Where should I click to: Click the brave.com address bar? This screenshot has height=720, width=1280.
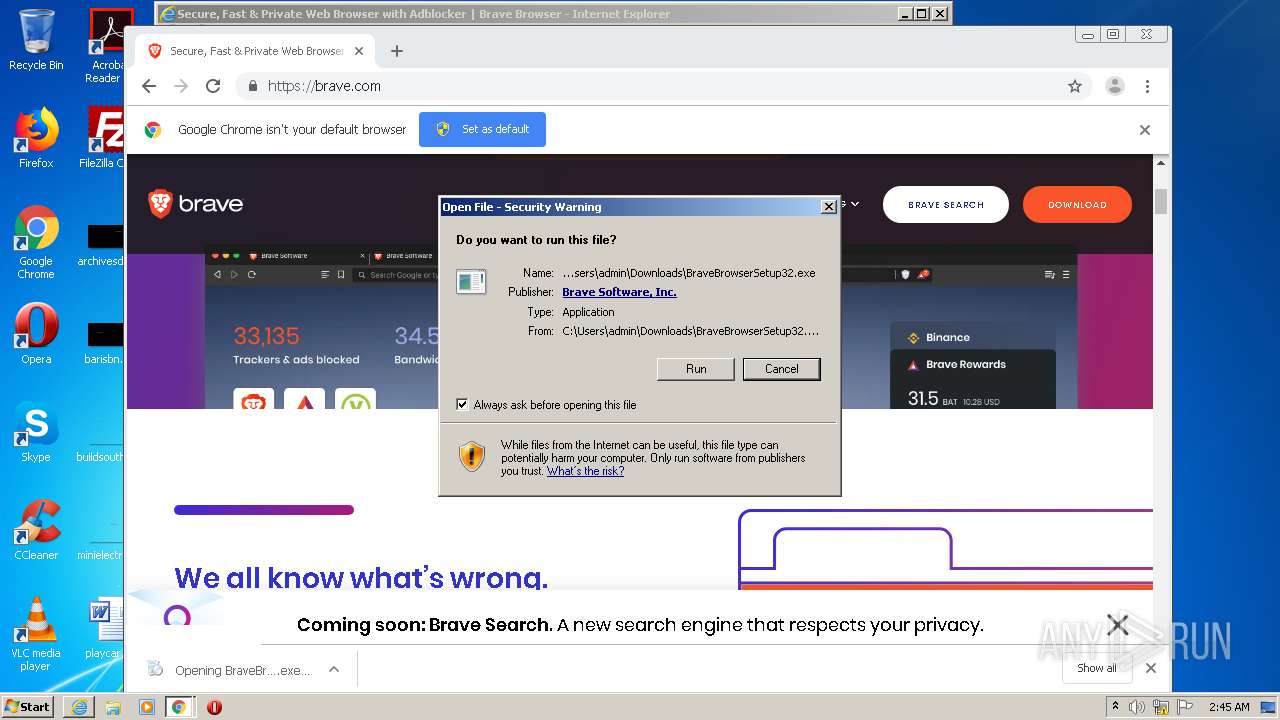(x=660, y=86)
